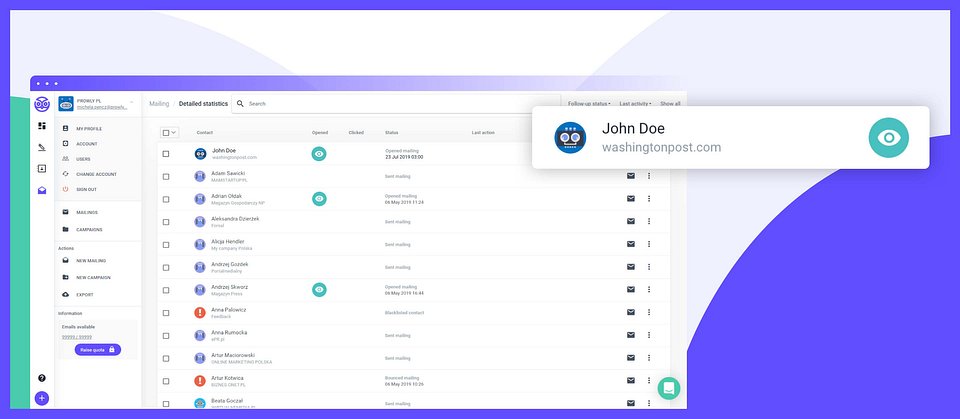The width and height of the screenshot is (960, 419).
Task: Open more options for Andrzej Skworz
Action: point(649,289)
